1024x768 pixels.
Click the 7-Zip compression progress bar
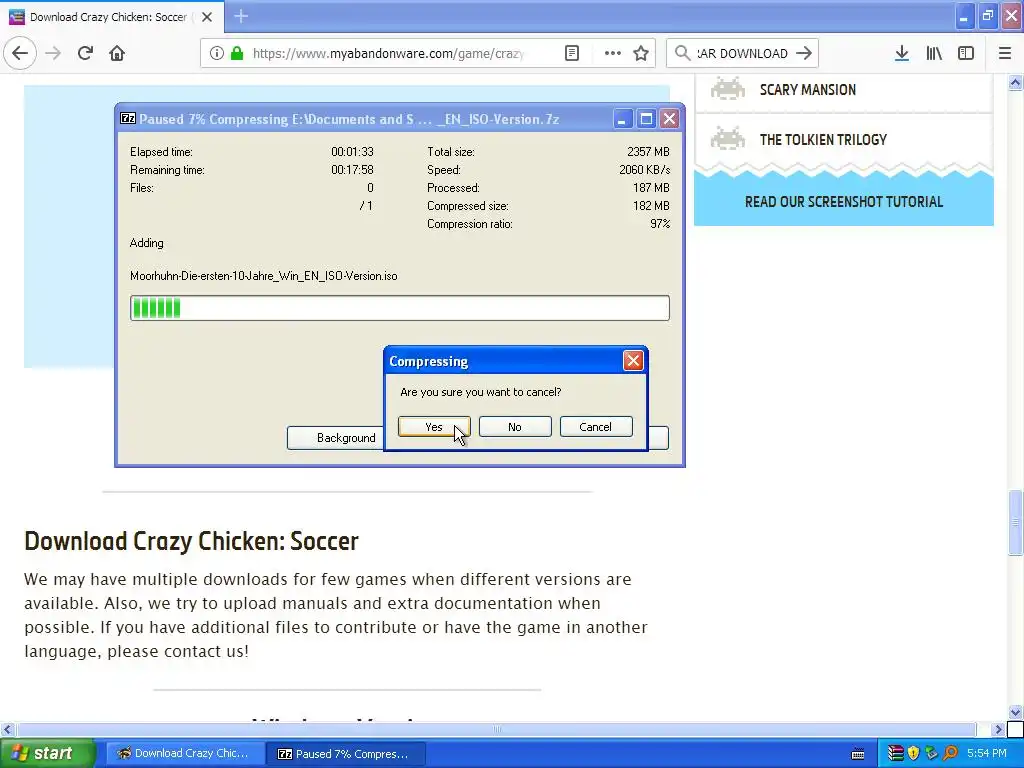pyautogui.click(x=400, y=308)
